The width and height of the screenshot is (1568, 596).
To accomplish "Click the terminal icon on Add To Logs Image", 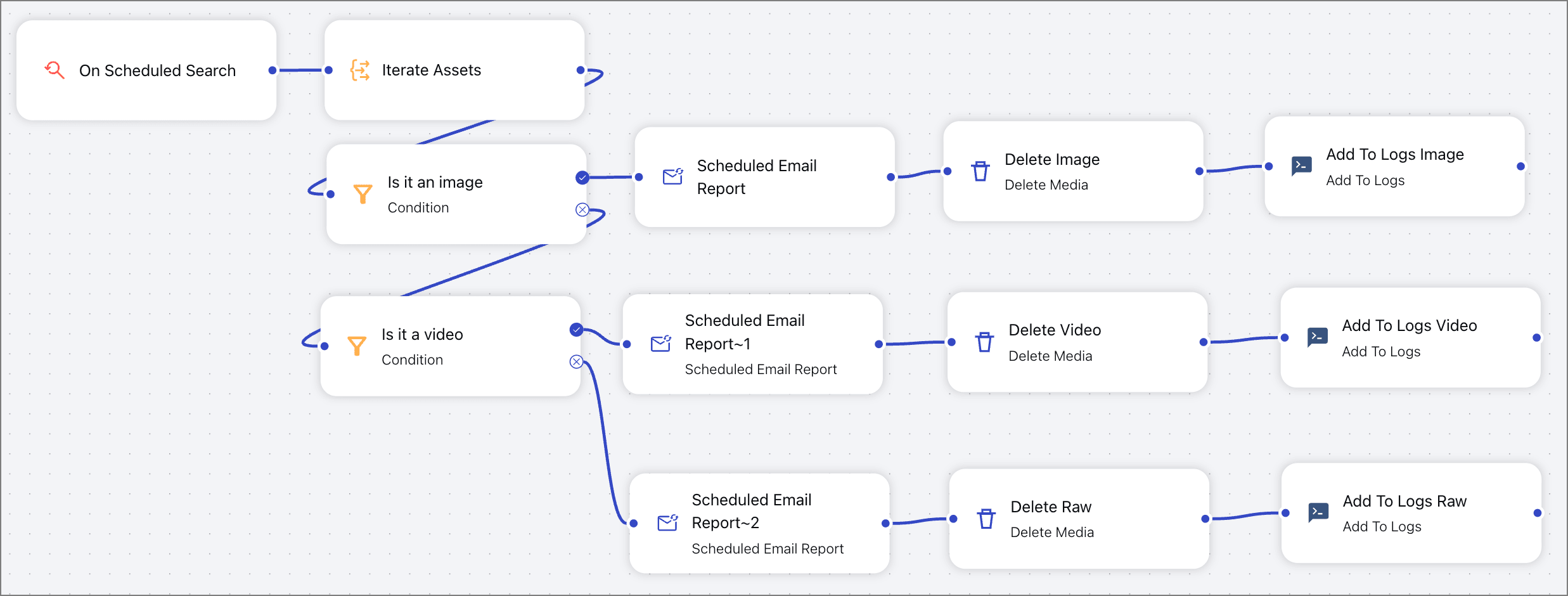I will click(x=1302, y=166).
